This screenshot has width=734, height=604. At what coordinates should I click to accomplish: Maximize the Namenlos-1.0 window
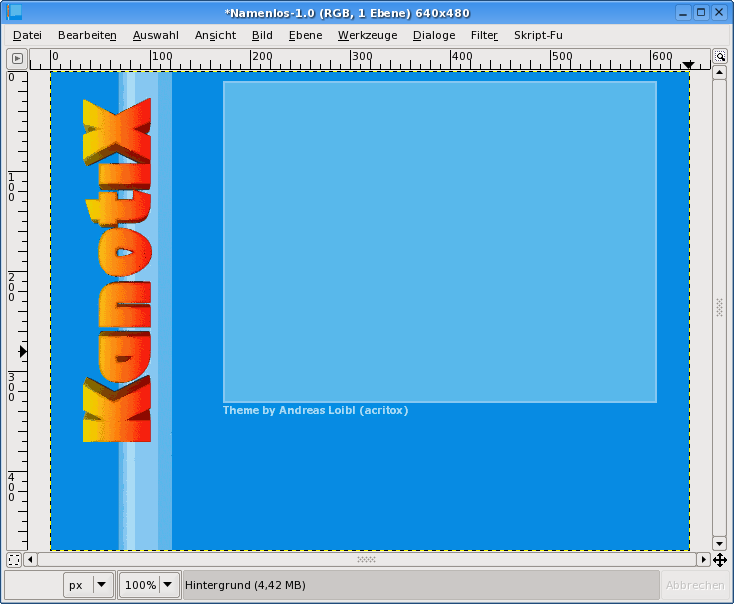pos(701,13)
